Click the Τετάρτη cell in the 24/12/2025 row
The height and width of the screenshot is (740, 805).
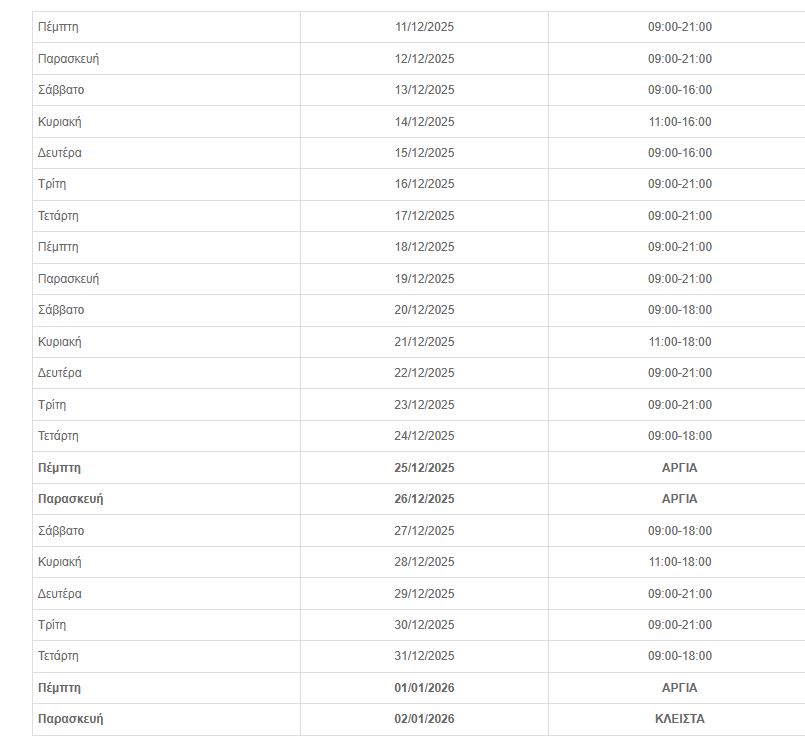tap(58, 436)
